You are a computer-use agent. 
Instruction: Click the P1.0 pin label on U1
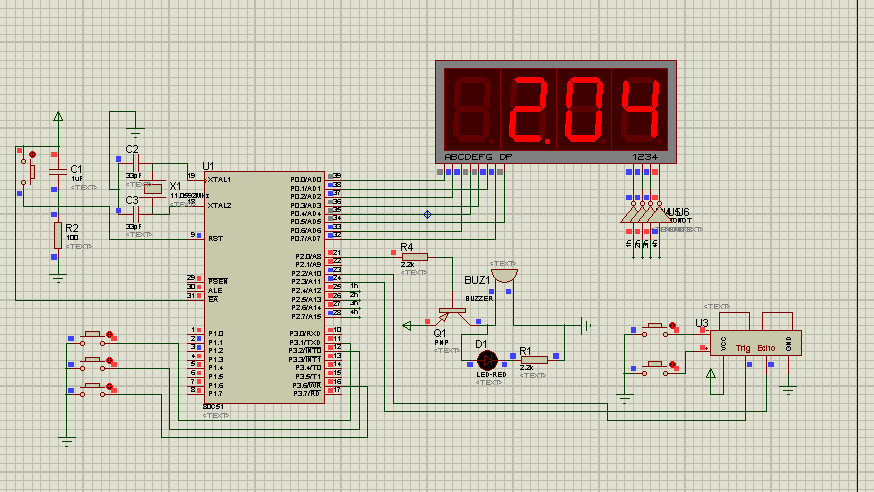(216, 334)
